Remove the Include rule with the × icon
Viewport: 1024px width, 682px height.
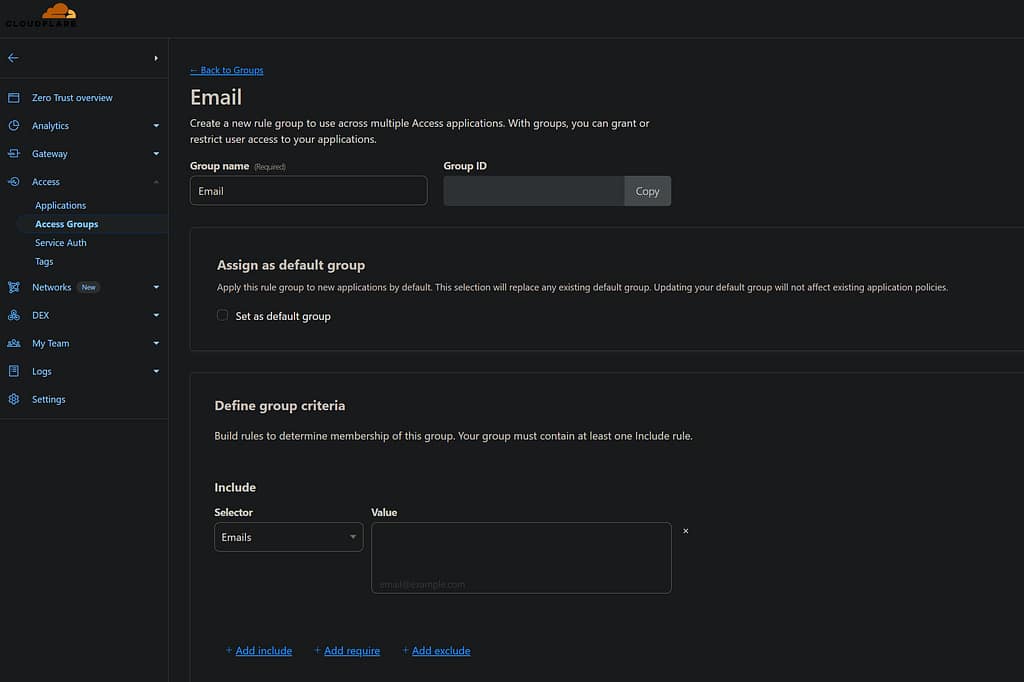[685, 531]
